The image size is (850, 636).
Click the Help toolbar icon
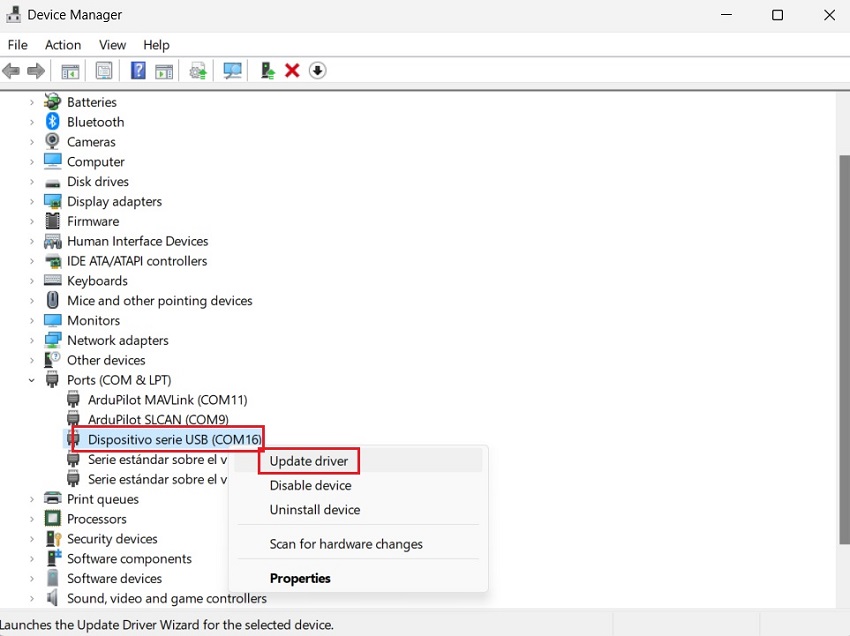137,70
